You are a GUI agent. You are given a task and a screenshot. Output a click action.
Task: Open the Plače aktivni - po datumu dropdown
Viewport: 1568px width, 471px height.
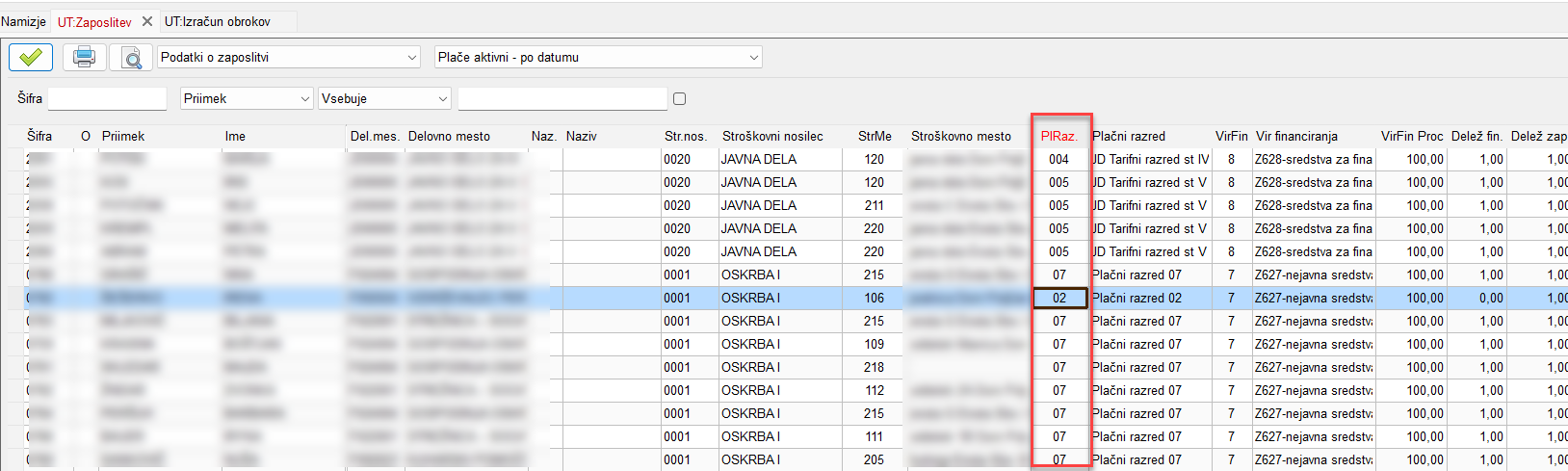(x=598, y=58)
